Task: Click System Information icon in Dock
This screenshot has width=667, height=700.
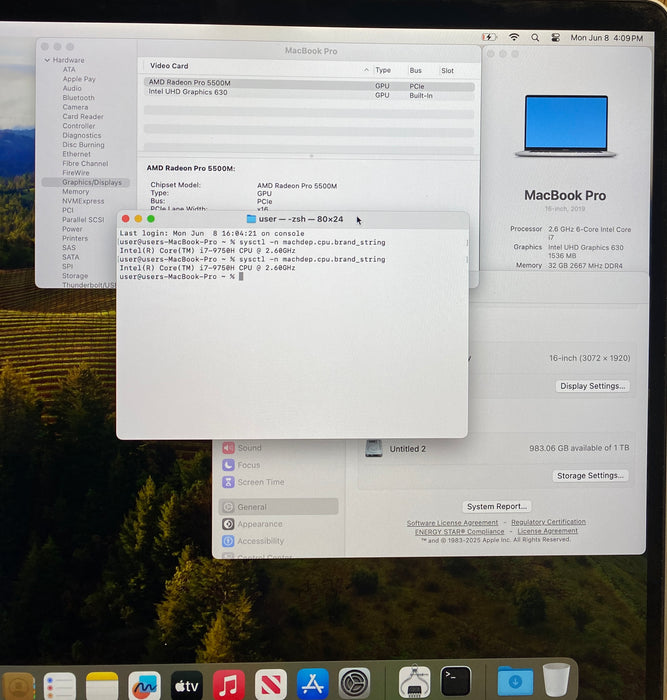Action: coord(414,682)
